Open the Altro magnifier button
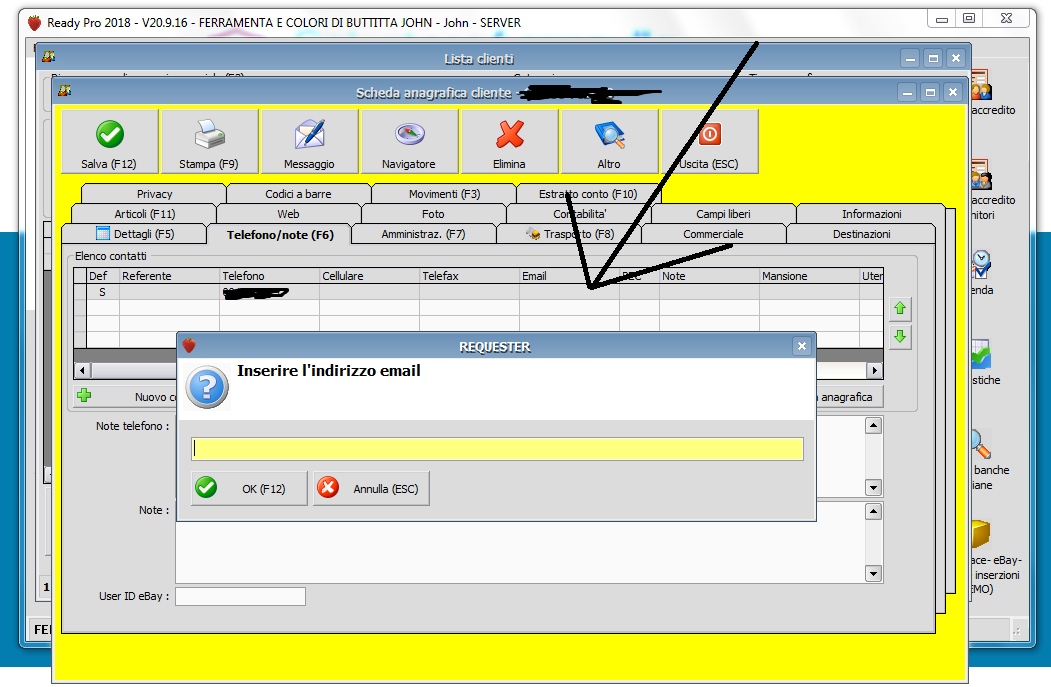 [609, 142]
